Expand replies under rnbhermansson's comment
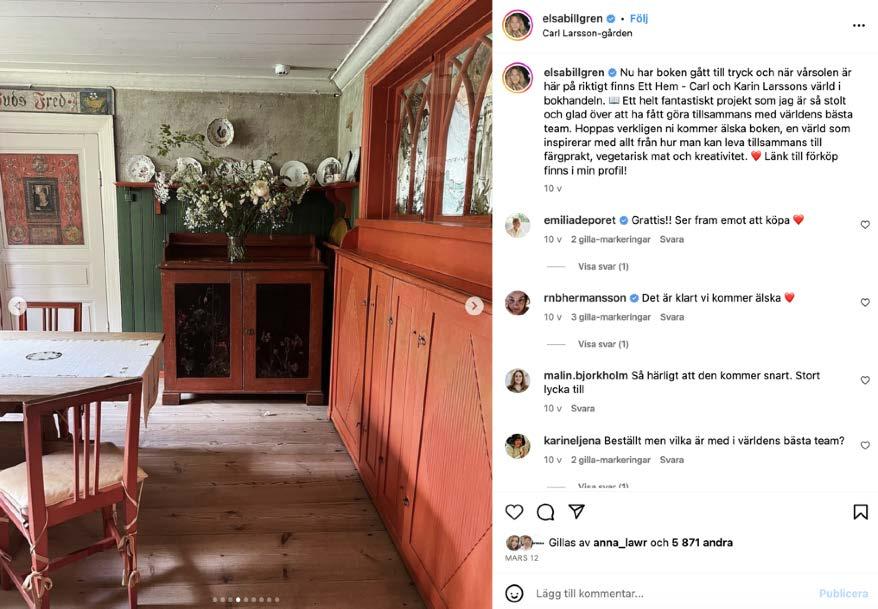The width and height of the screenshot is (878, 609). click(x=603, y=344)
